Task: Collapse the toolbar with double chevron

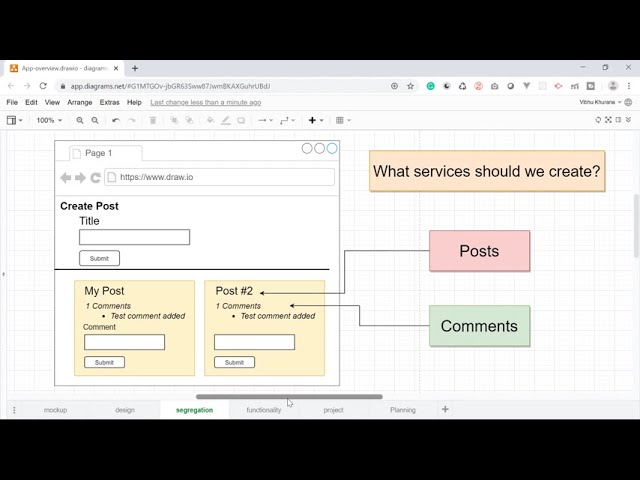Action: [629, 120]
